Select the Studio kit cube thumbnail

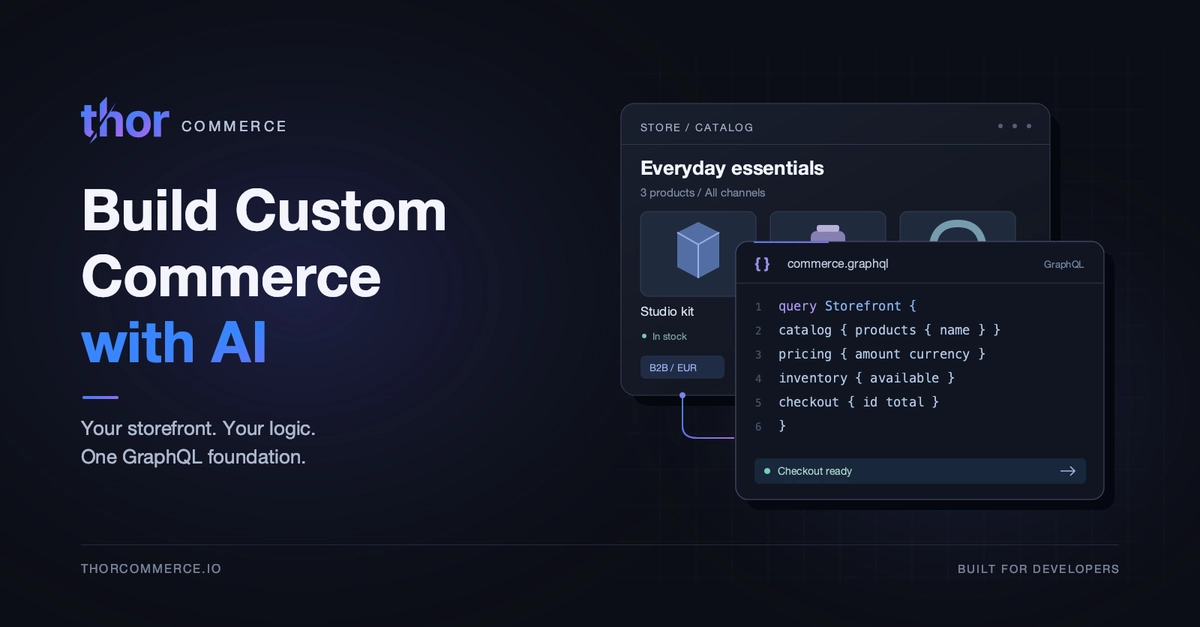click(x=698, y=253)
